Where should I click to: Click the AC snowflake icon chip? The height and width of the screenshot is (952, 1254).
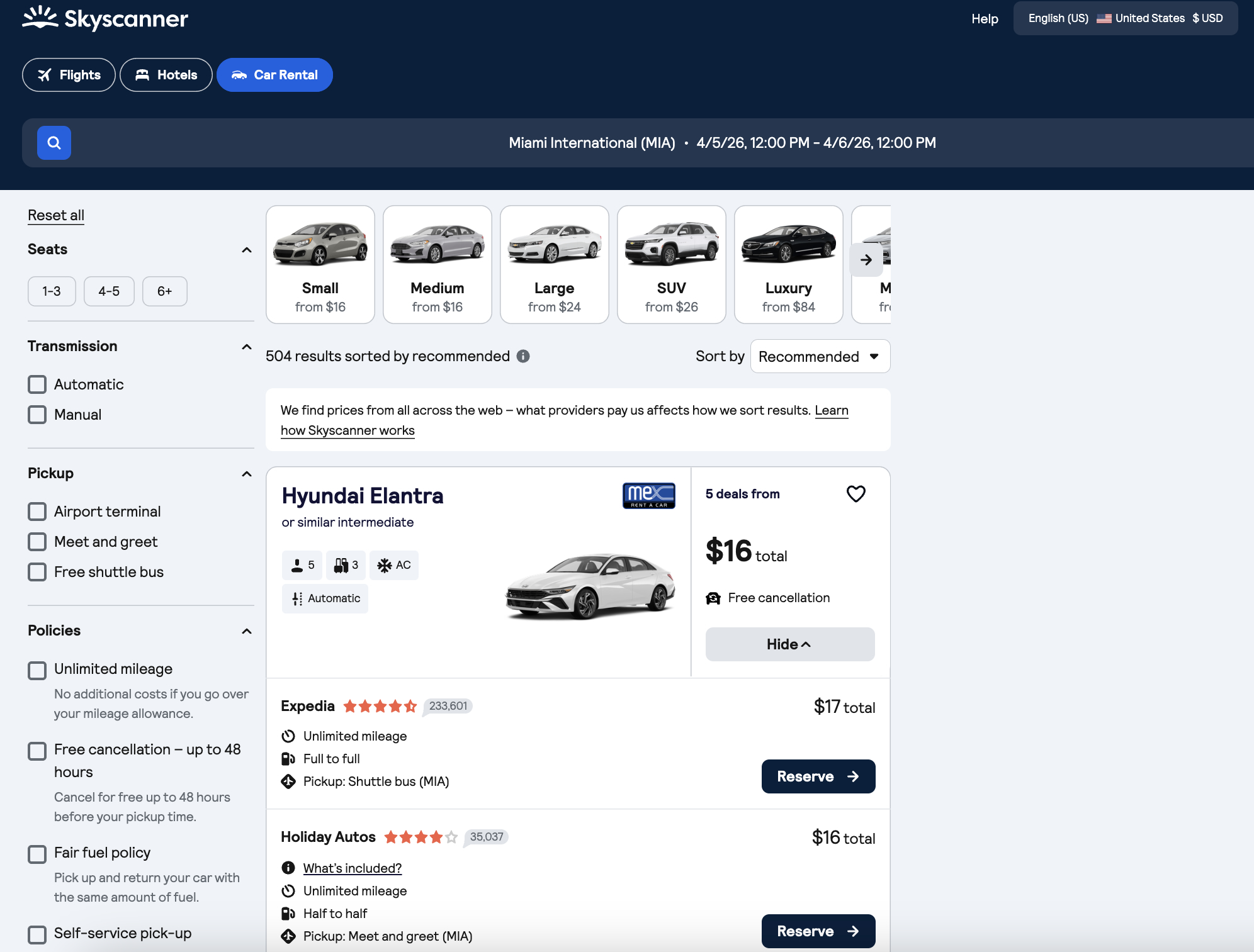pos(394,565)
